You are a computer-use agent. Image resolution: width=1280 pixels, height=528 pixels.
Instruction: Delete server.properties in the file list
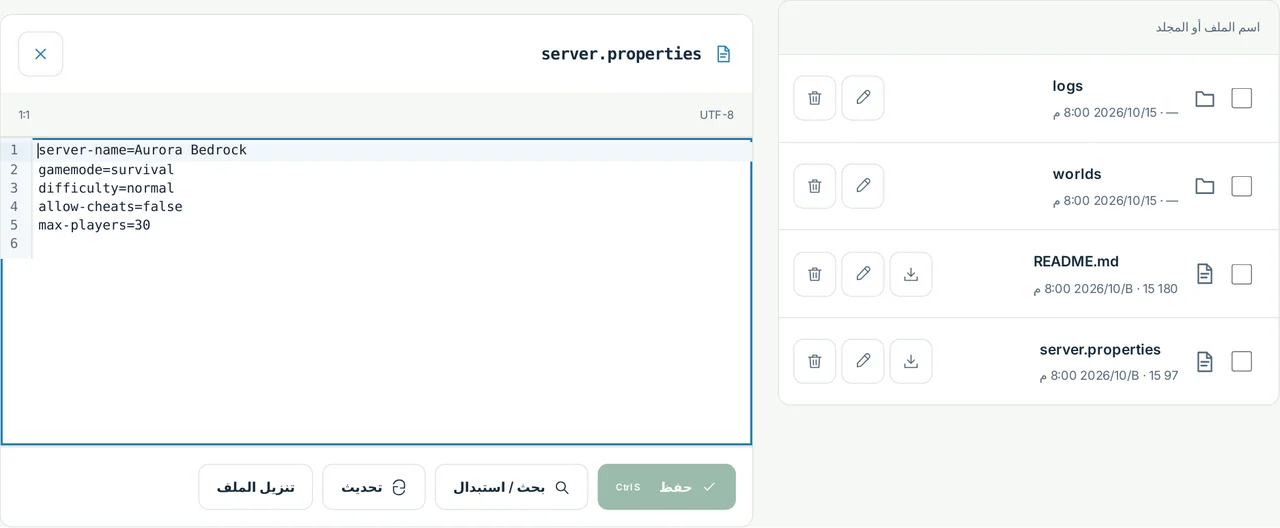(815, 361)
